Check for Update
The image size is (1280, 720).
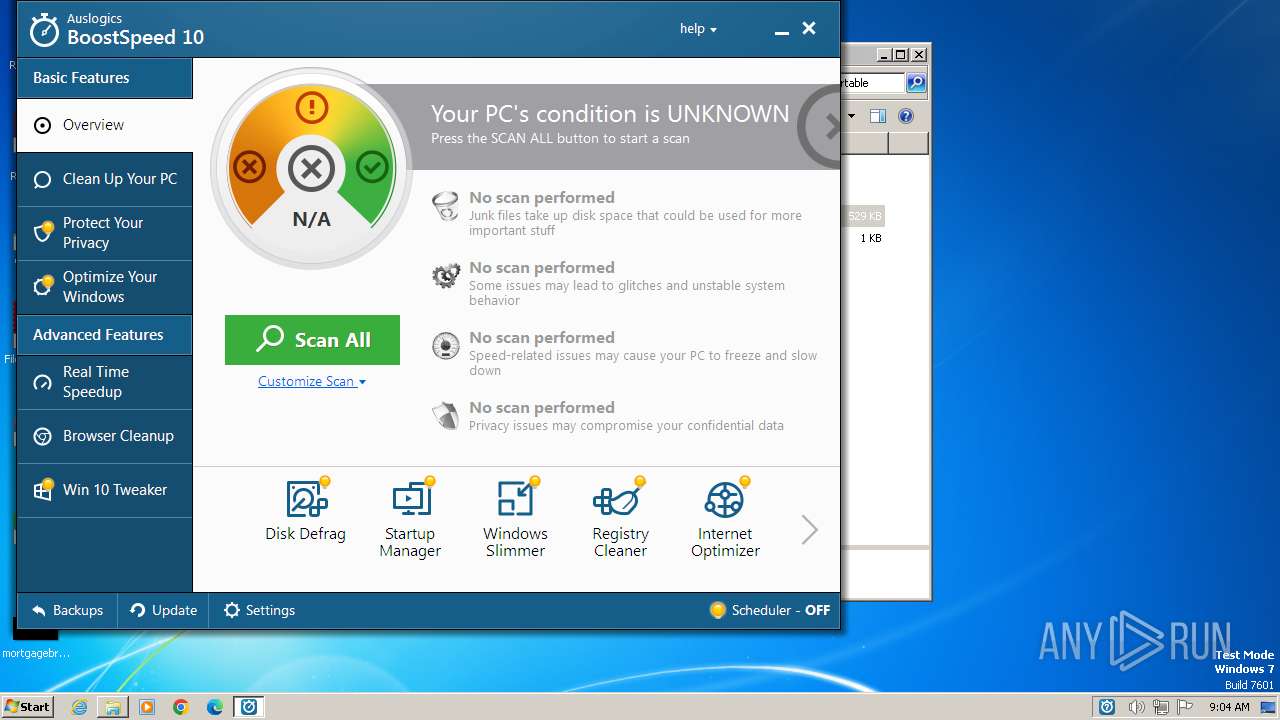164,610
